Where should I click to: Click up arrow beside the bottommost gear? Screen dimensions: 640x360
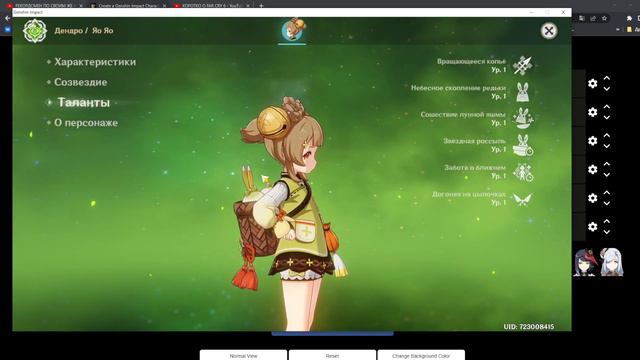click(607, 221)
